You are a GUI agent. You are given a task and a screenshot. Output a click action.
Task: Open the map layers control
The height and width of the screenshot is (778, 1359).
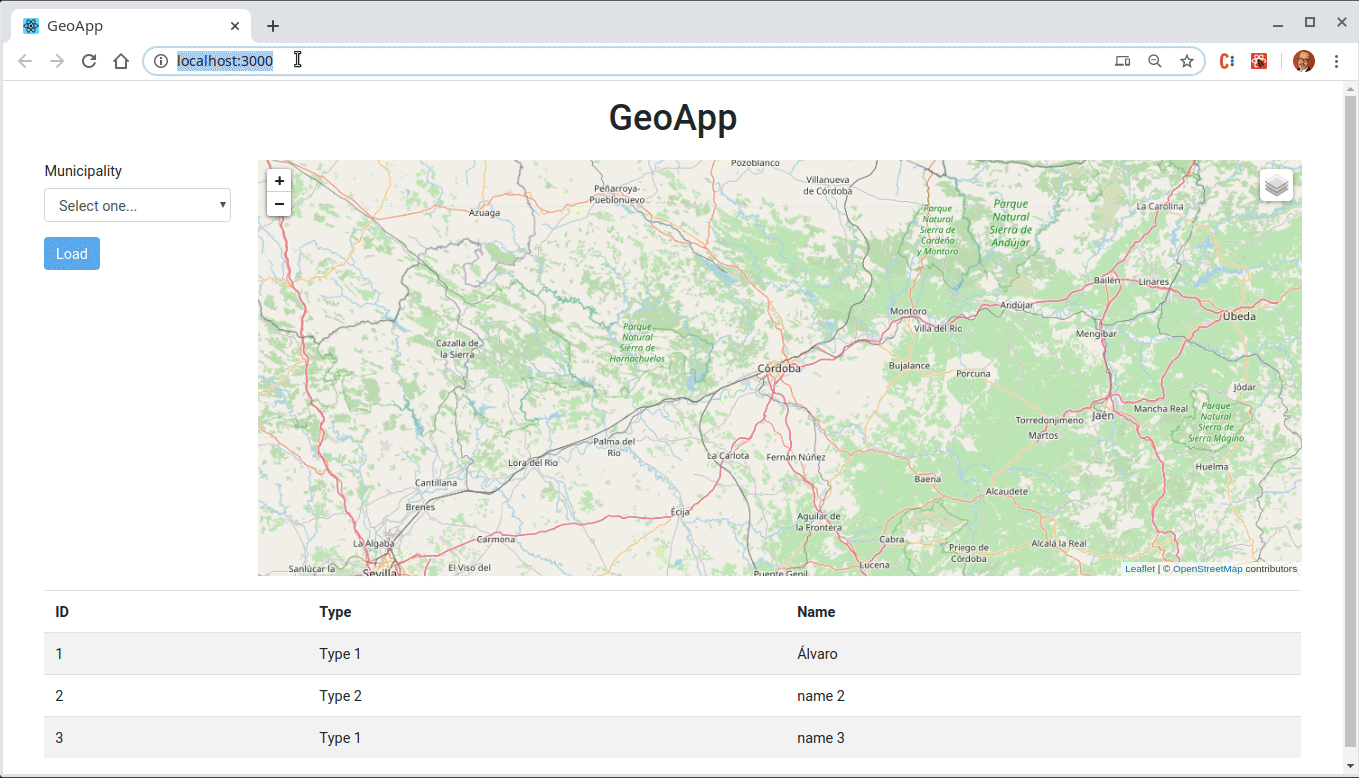[x=1276, y=185]
